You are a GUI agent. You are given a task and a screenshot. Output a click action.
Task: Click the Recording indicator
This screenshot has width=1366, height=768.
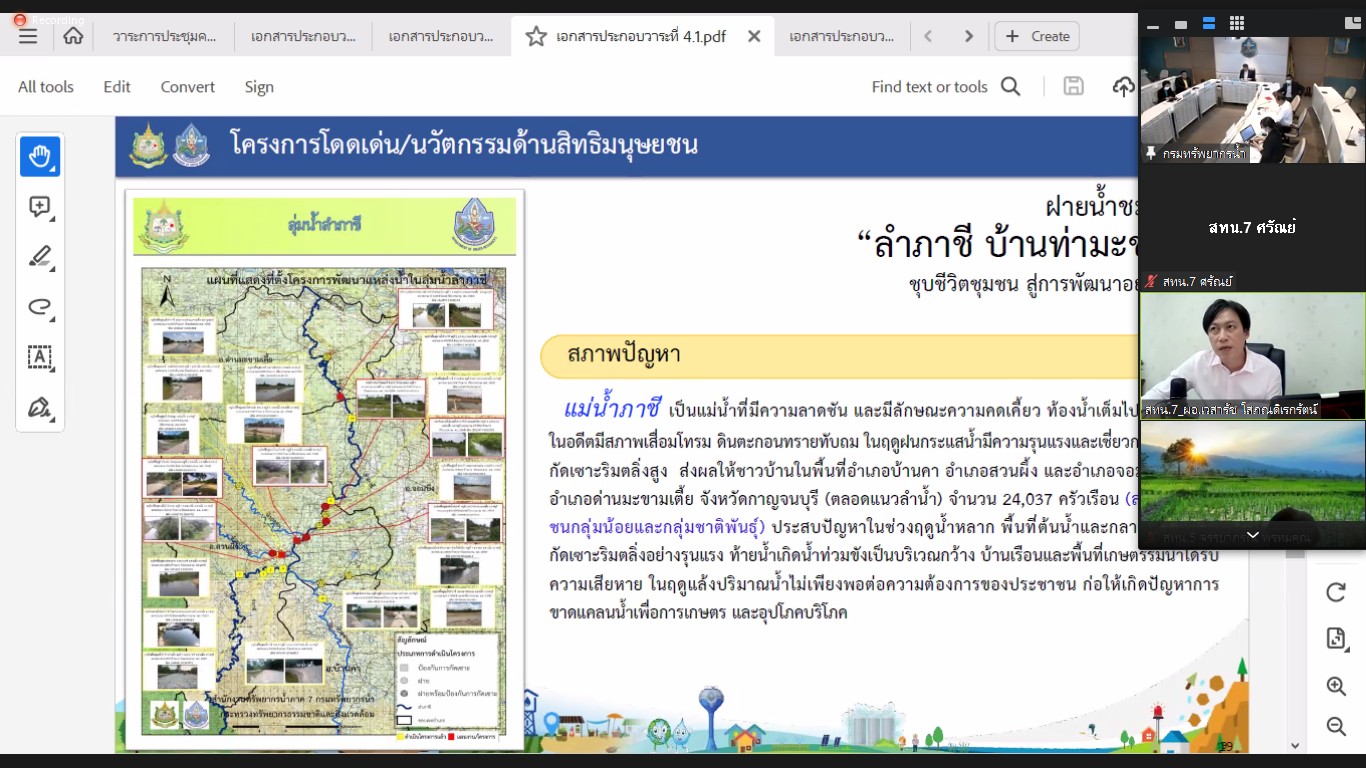point(50,20)
